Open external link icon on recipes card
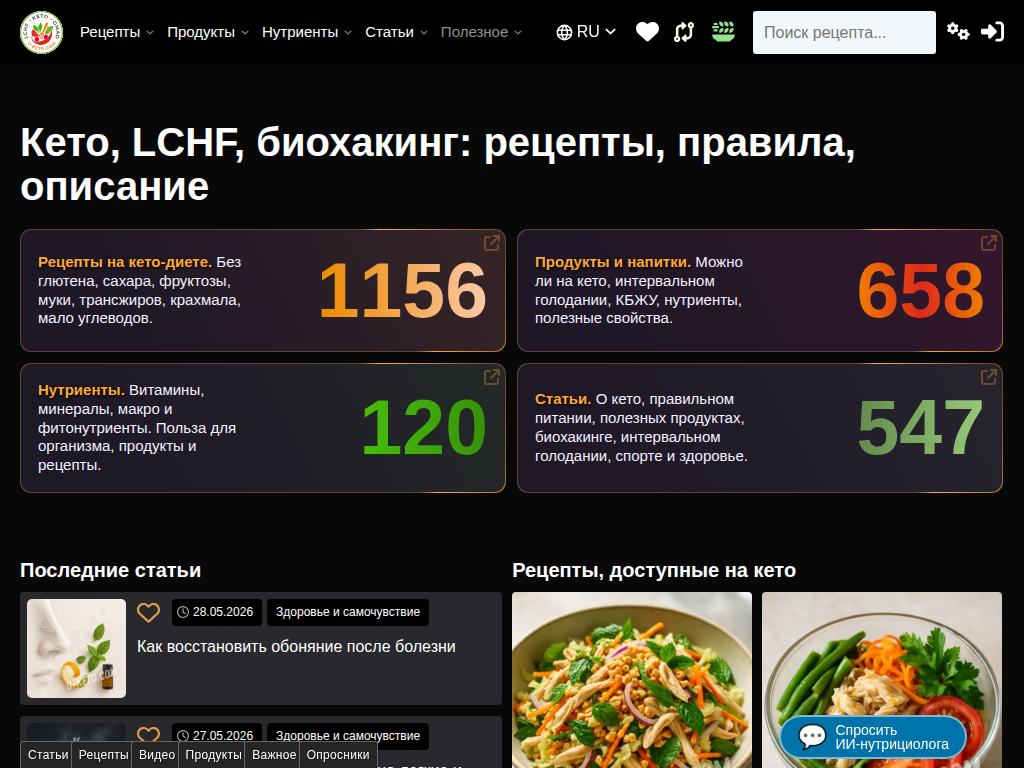The width and height of the screenshot is (1024, 768). pyautogui.click(x=492, y=243)
